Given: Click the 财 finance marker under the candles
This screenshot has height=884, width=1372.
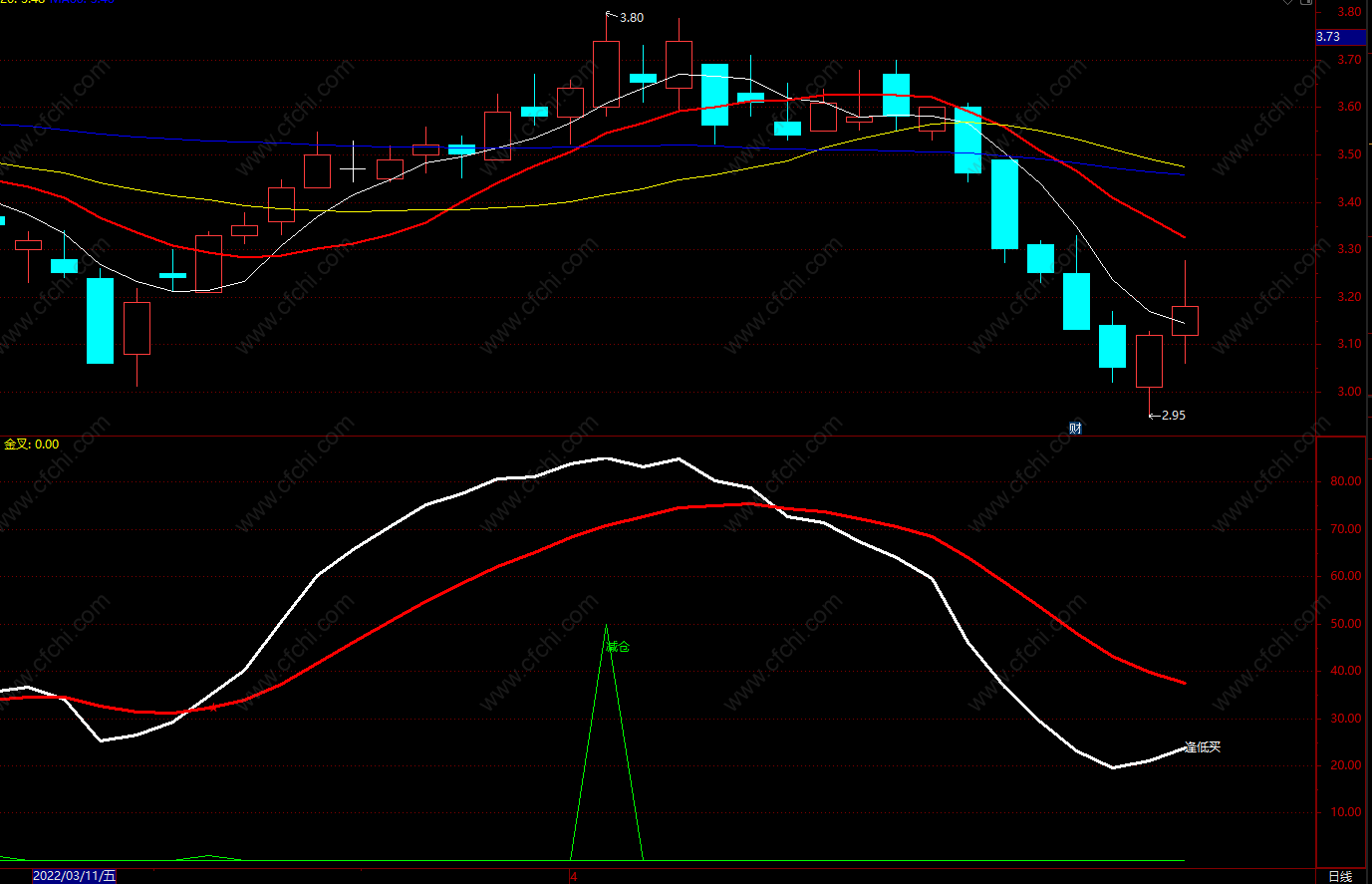Looking at the screenshot, I should click(x=1075, y=429).
